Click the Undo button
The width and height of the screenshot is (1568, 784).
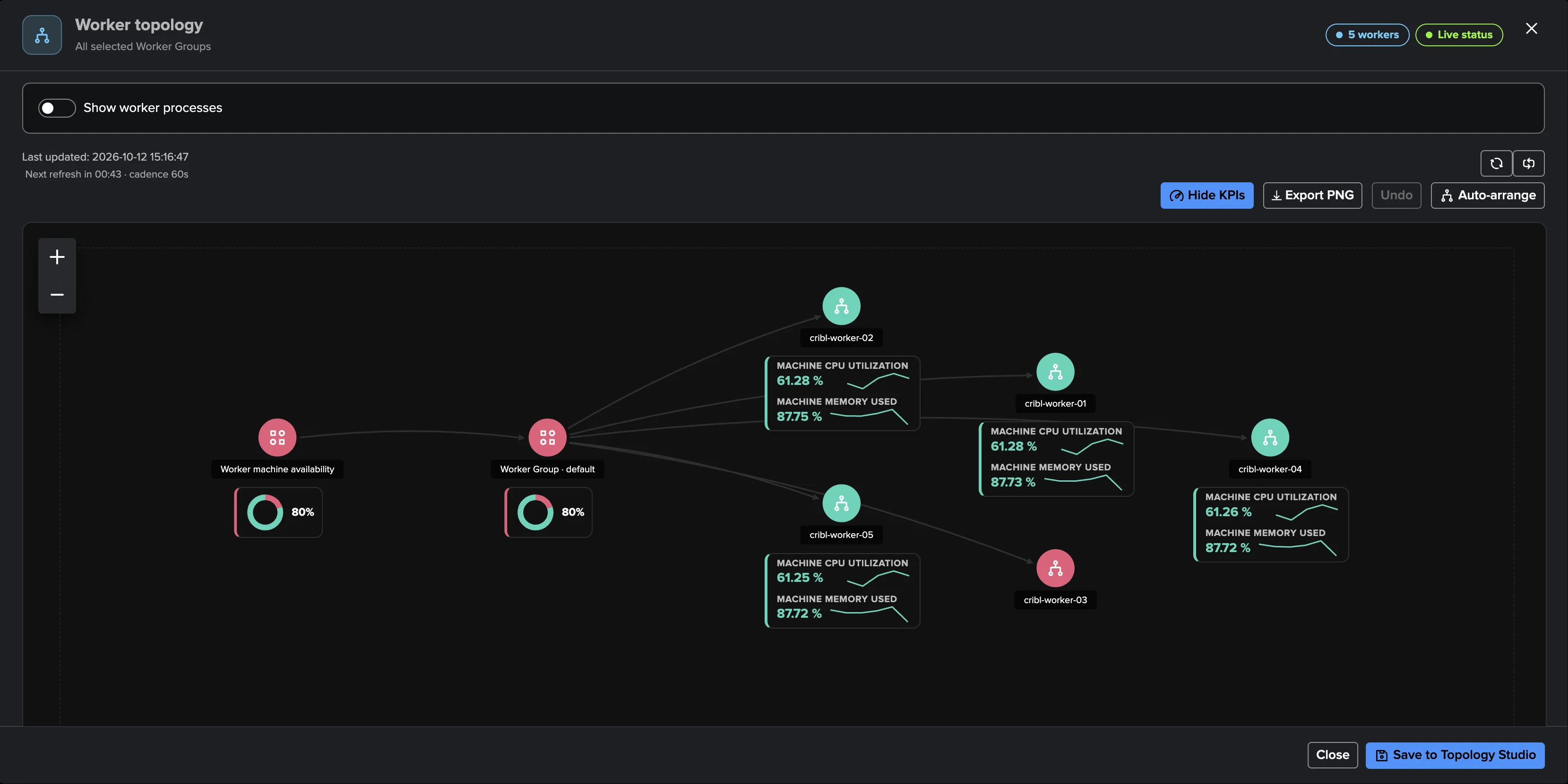pyautogui.click(x=1396, y=195)
